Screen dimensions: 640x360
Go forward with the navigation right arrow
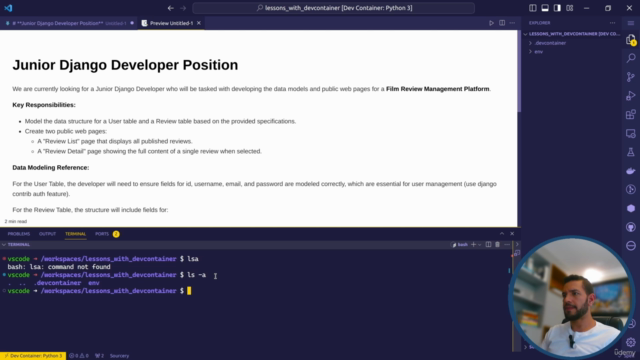point(183,8)
